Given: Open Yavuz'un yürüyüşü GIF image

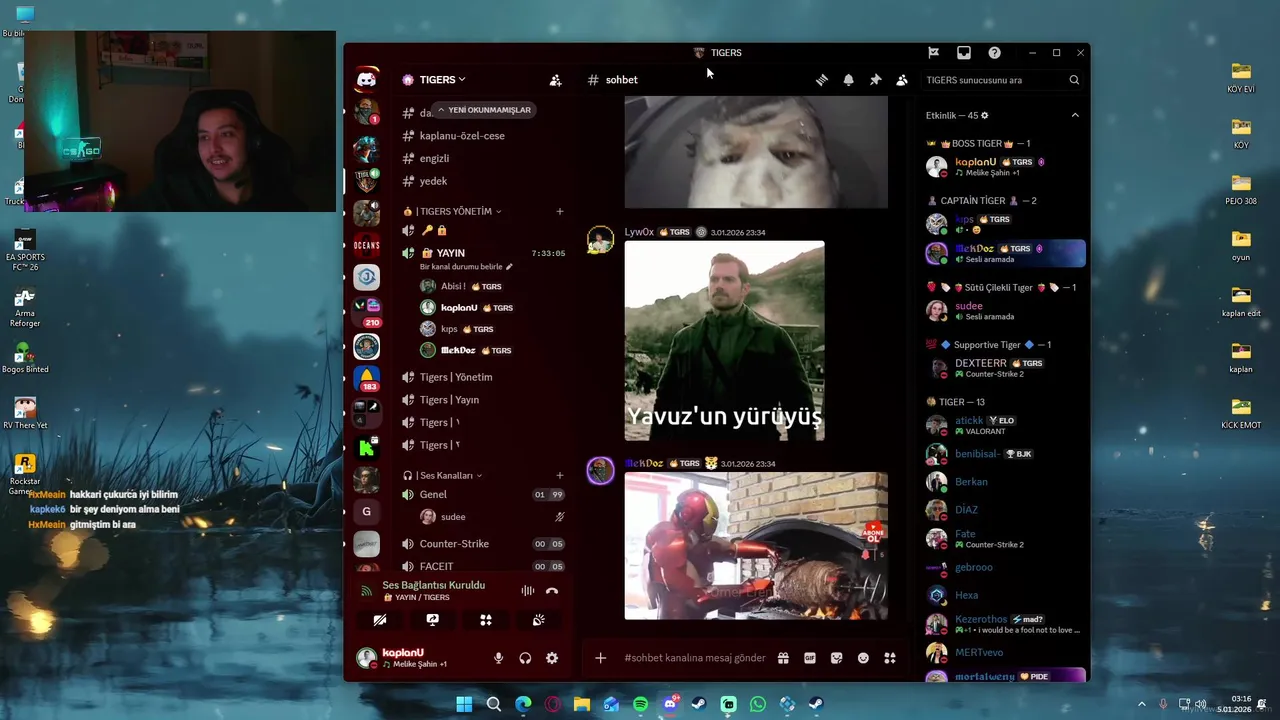Looking at the screenshot, I should 725,341.
